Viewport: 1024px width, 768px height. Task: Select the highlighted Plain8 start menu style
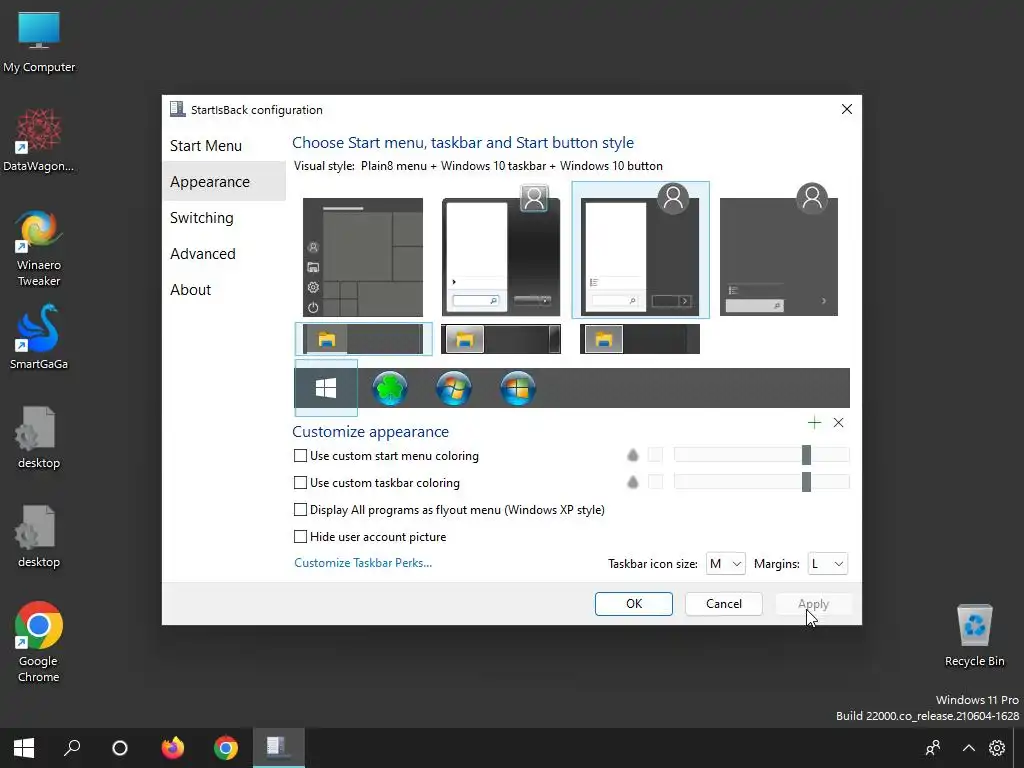pyautogui.click(x=640, y=250)
